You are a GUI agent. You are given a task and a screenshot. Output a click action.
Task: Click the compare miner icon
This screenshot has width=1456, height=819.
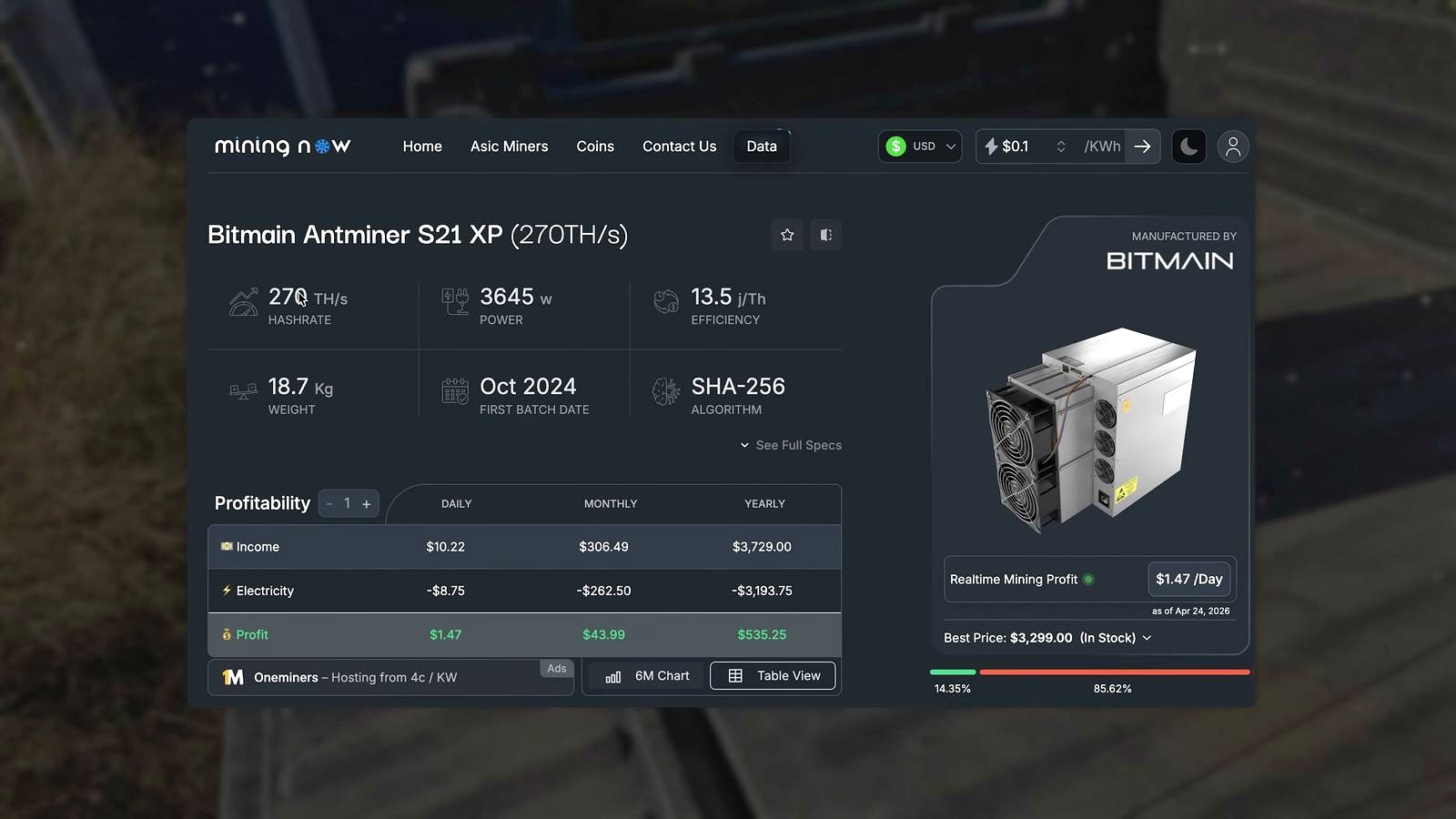click(825, 235)
